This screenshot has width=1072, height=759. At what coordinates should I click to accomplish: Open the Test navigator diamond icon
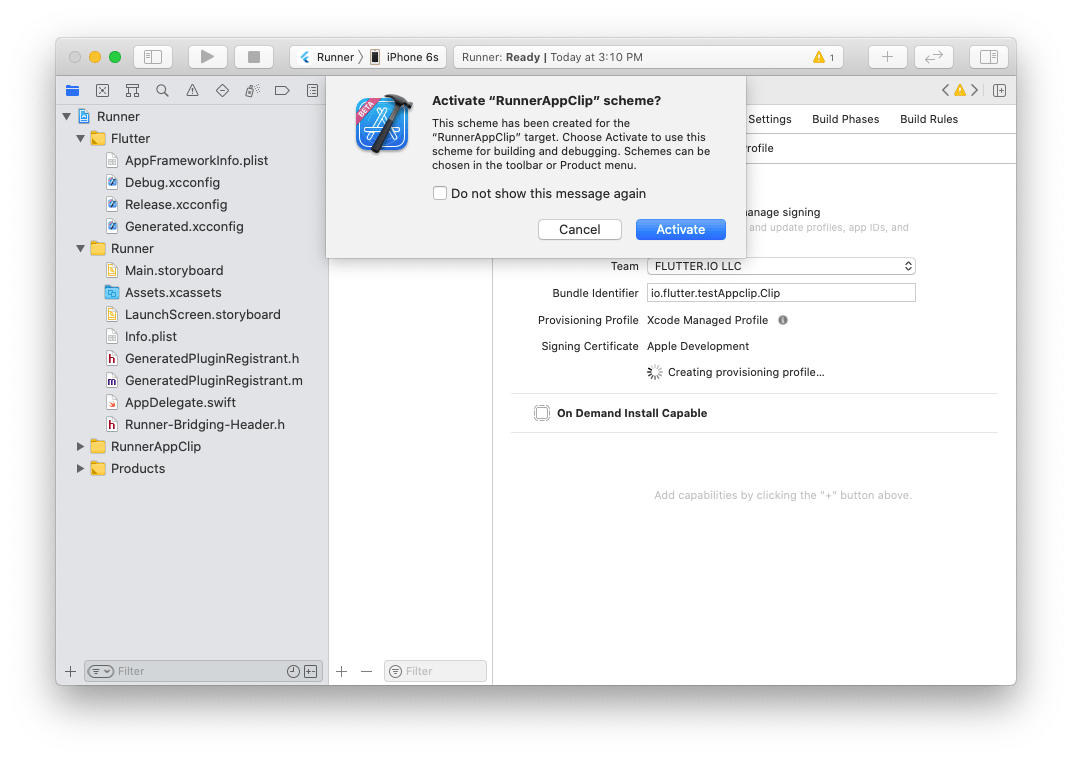[x=222, y=90]
